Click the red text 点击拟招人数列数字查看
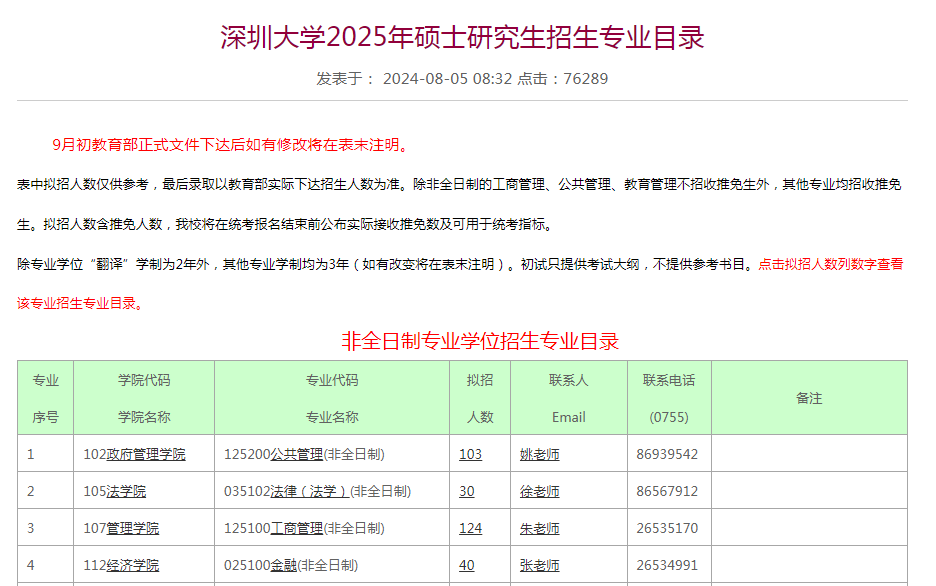Viewport: 936px width, 586px height. point(830,264)
